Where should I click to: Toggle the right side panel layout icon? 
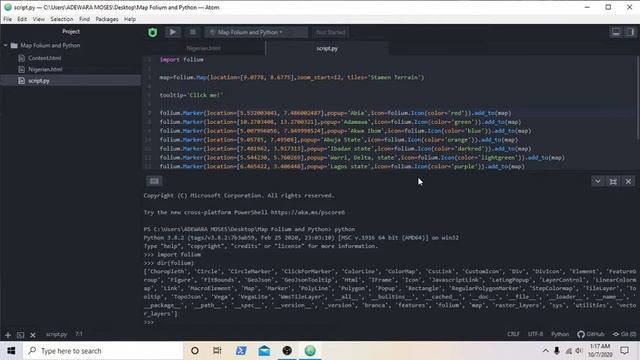click(630, 32)
